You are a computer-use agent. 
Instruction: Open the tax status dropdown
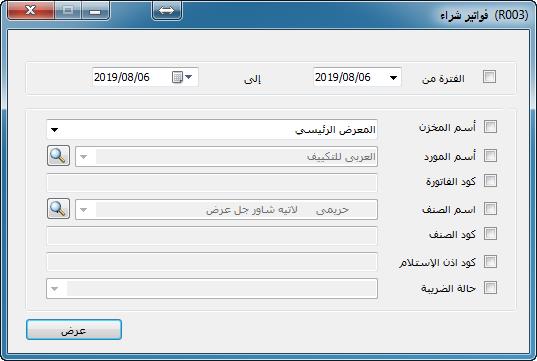[x=55, y=289]
